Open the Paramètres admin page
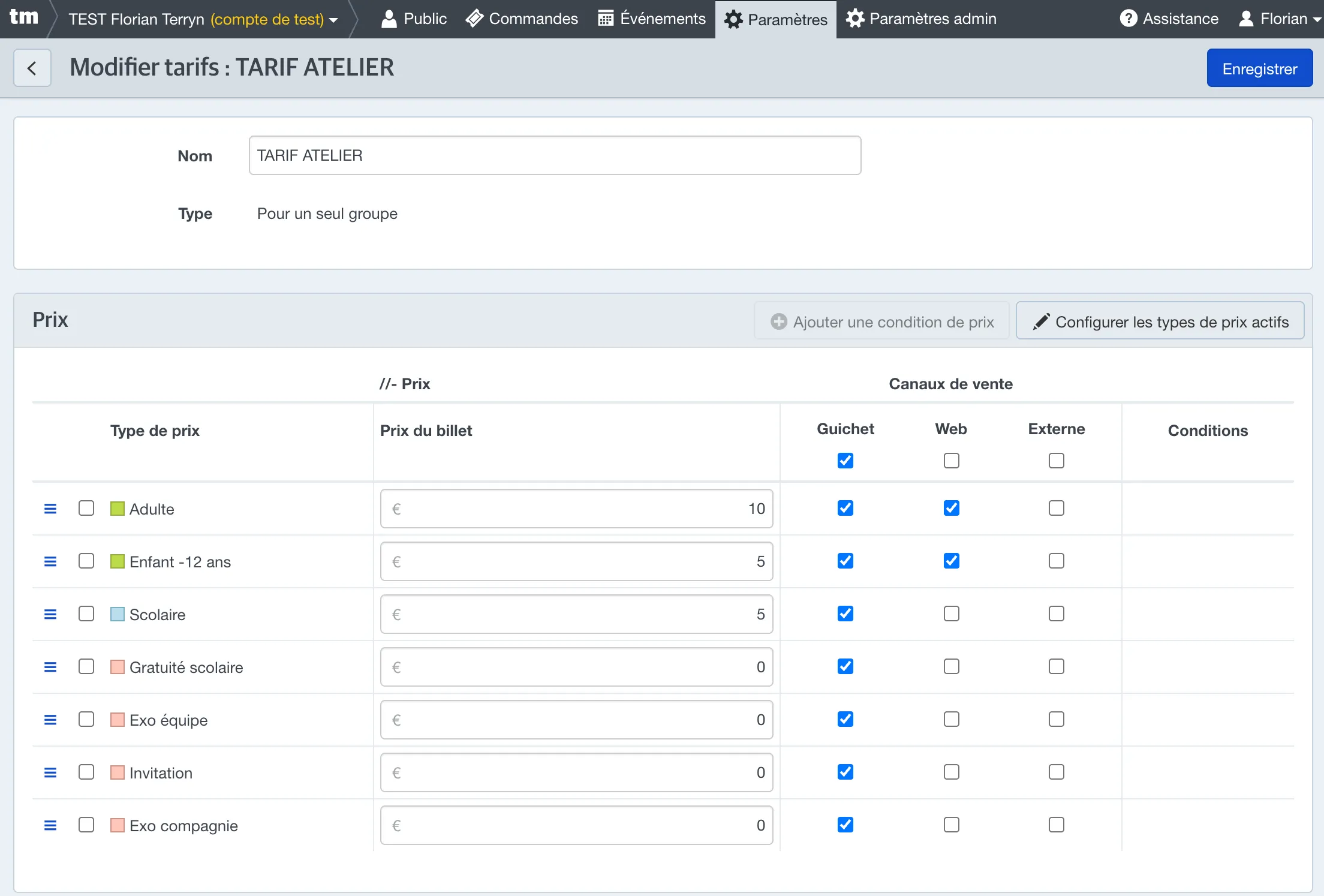Screen dimensions: 1324x896 pos(921,19)
